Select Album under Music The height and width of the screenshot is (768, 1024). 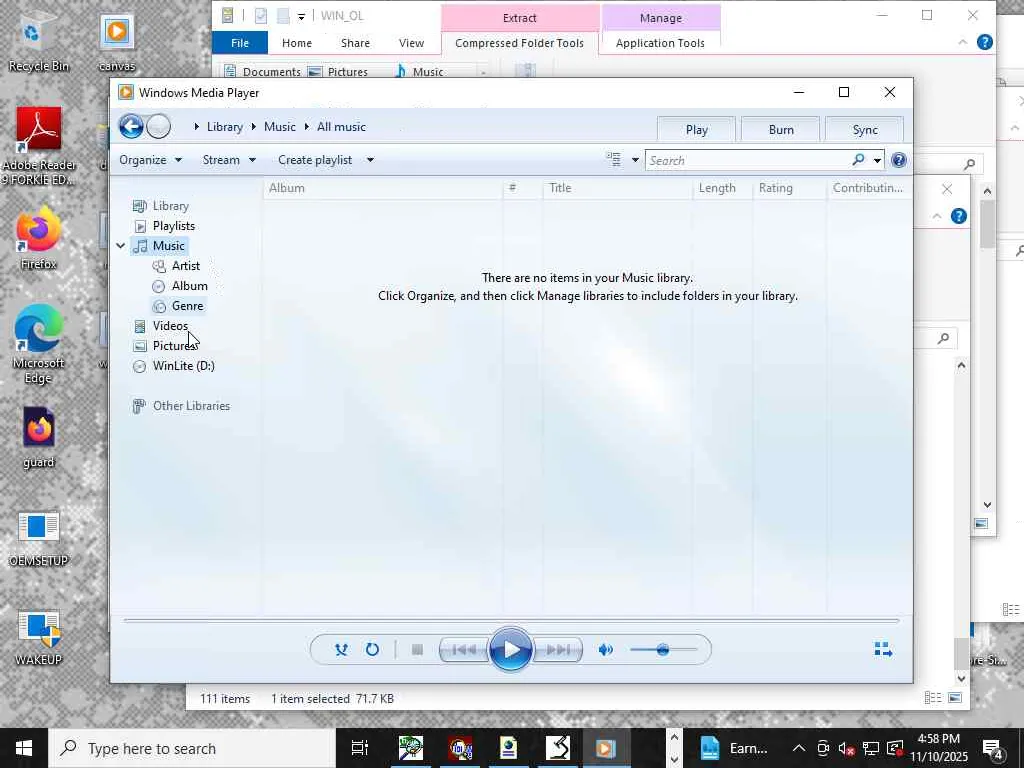tap(189, 286)
